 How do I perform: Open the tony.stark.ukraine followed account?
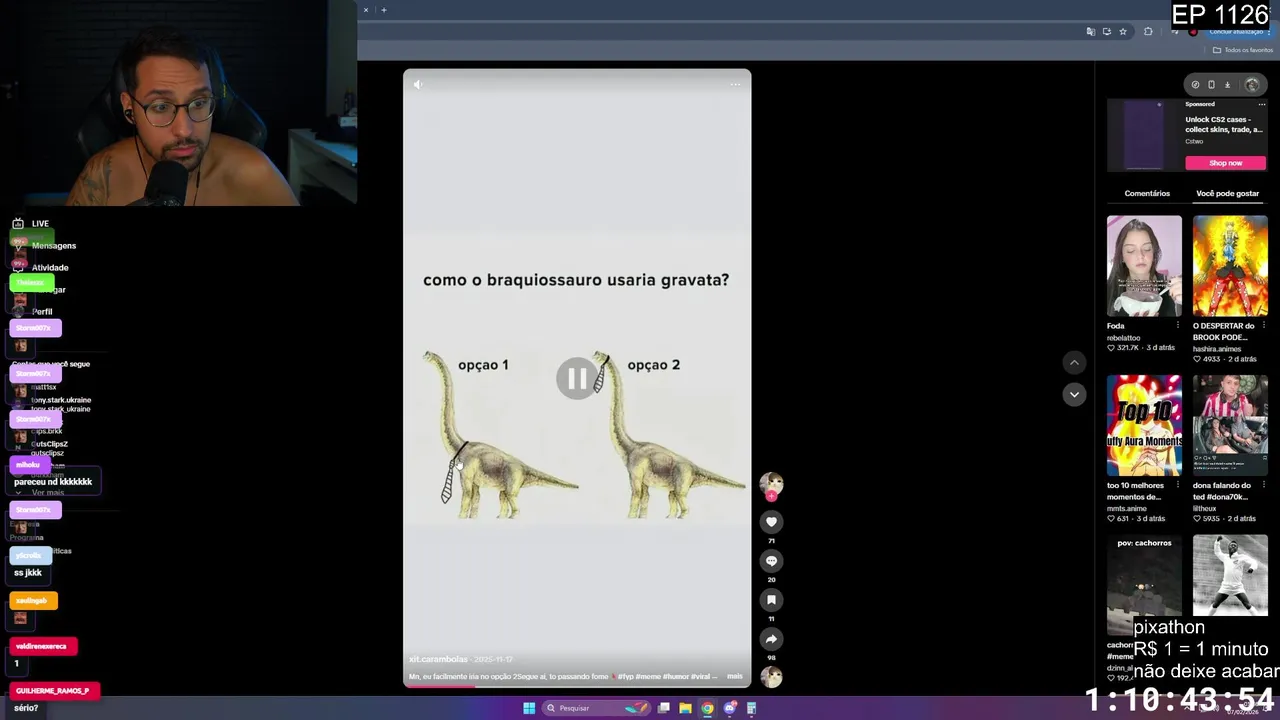(61, 400)
